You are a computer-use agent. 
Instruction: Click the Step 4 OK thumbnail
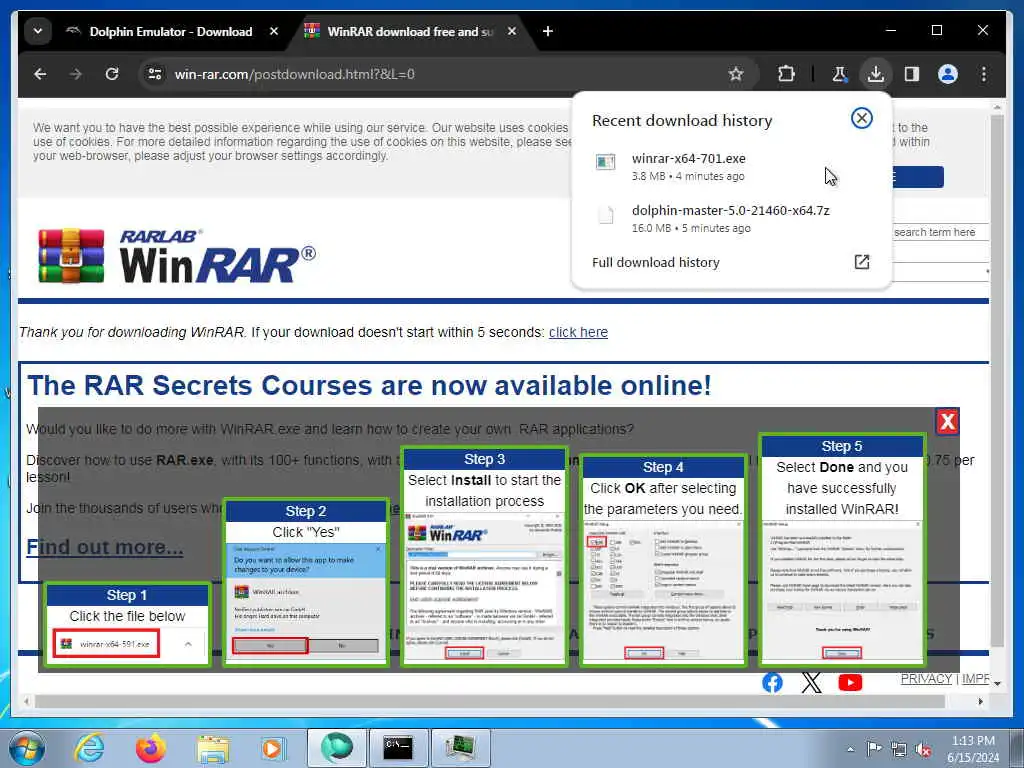(x=663, y=560)
